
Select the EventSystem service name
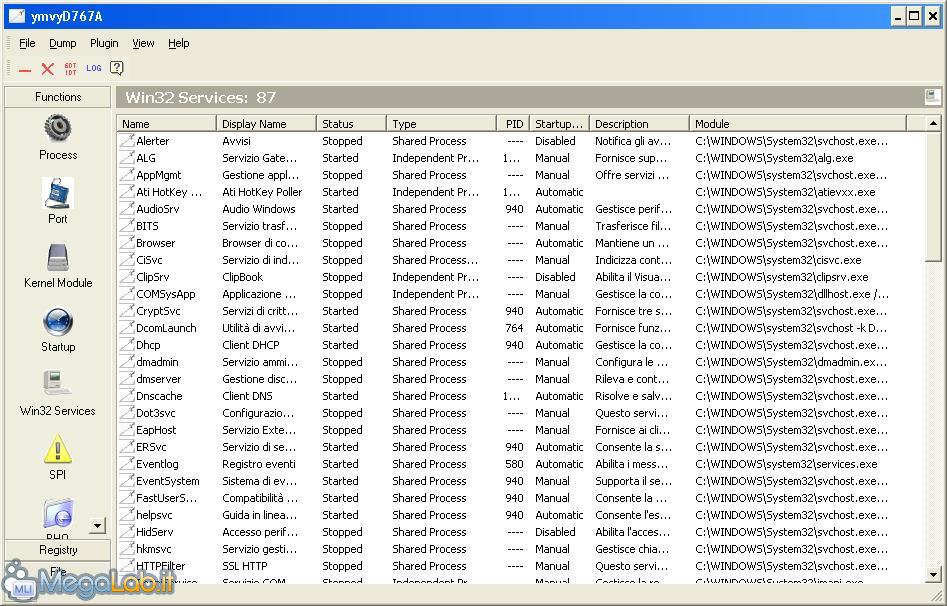click(167, 481)
